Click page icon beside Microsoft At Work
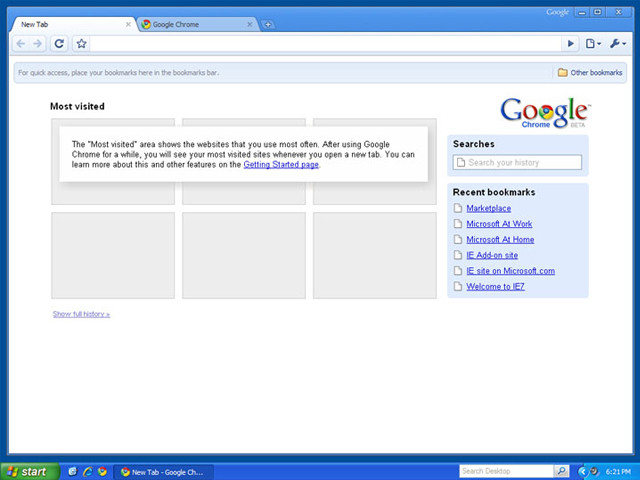Image resolution: width=640 pixels, height=480 pixels. click(x=458, y=224)
